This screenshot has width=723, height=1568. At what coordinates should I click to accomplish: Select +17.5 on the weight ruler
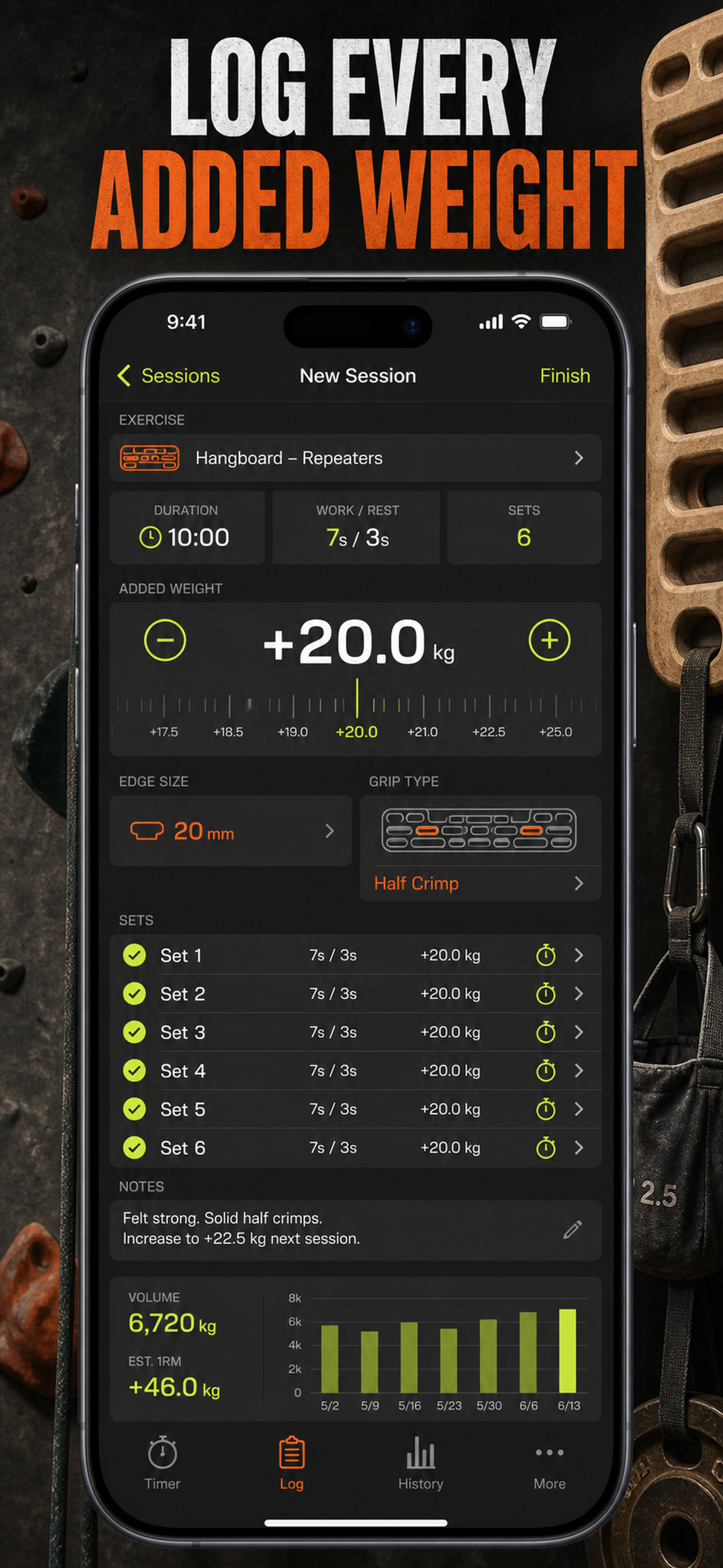pos(164,732)
